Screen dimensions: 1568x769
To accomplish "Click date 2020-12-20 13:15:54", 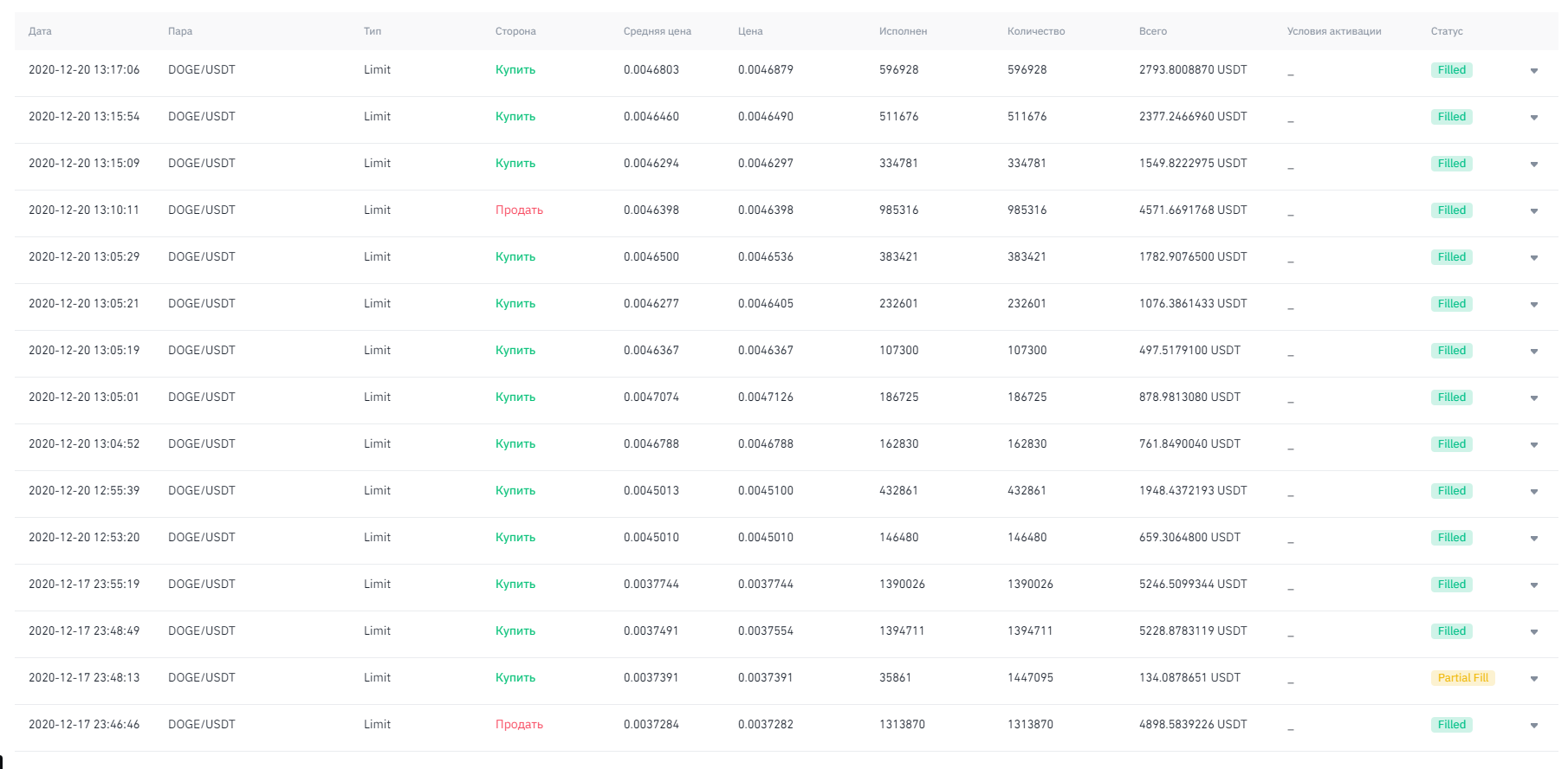I will [x=84, y=117].
